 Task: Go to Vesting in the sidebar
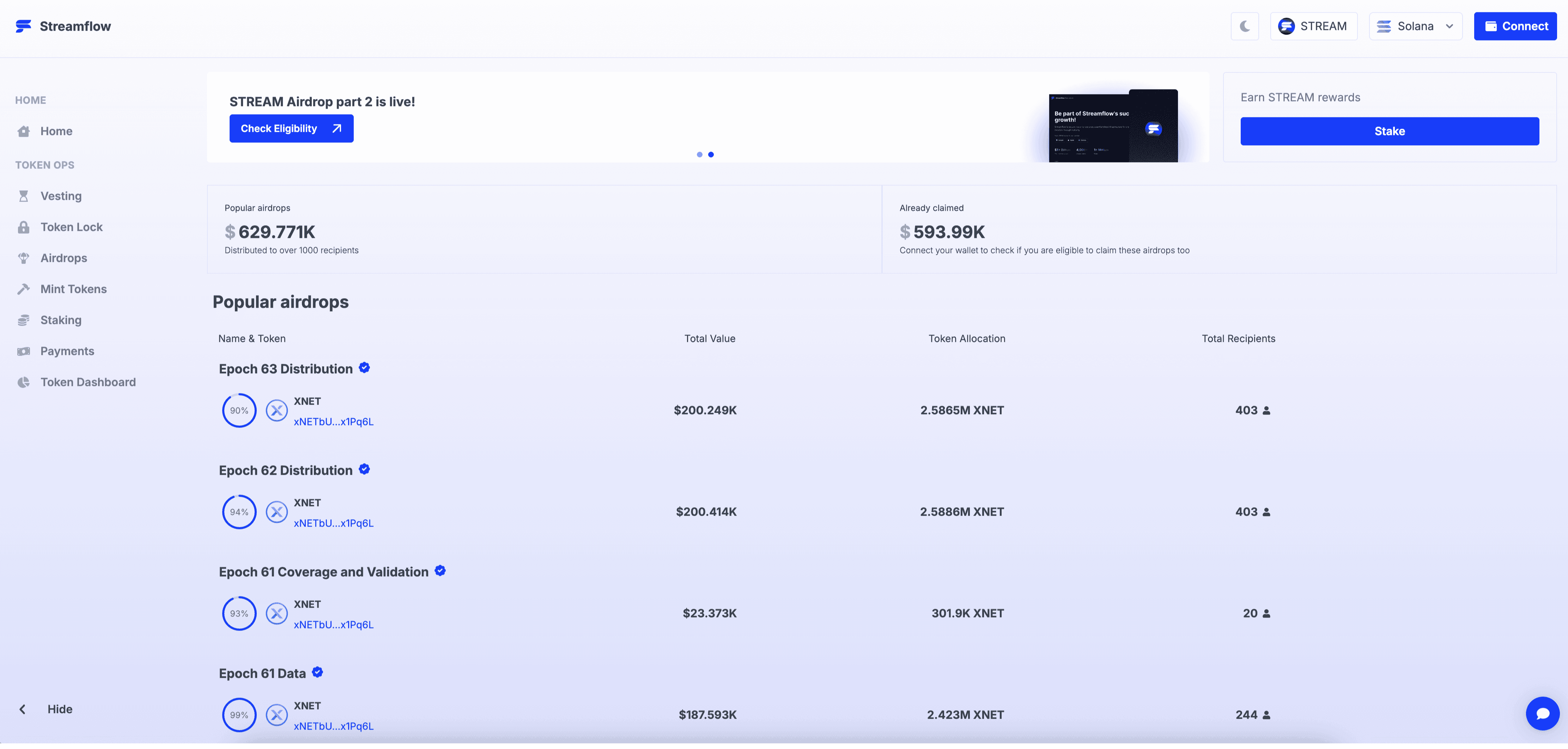(x=61, y=196)
